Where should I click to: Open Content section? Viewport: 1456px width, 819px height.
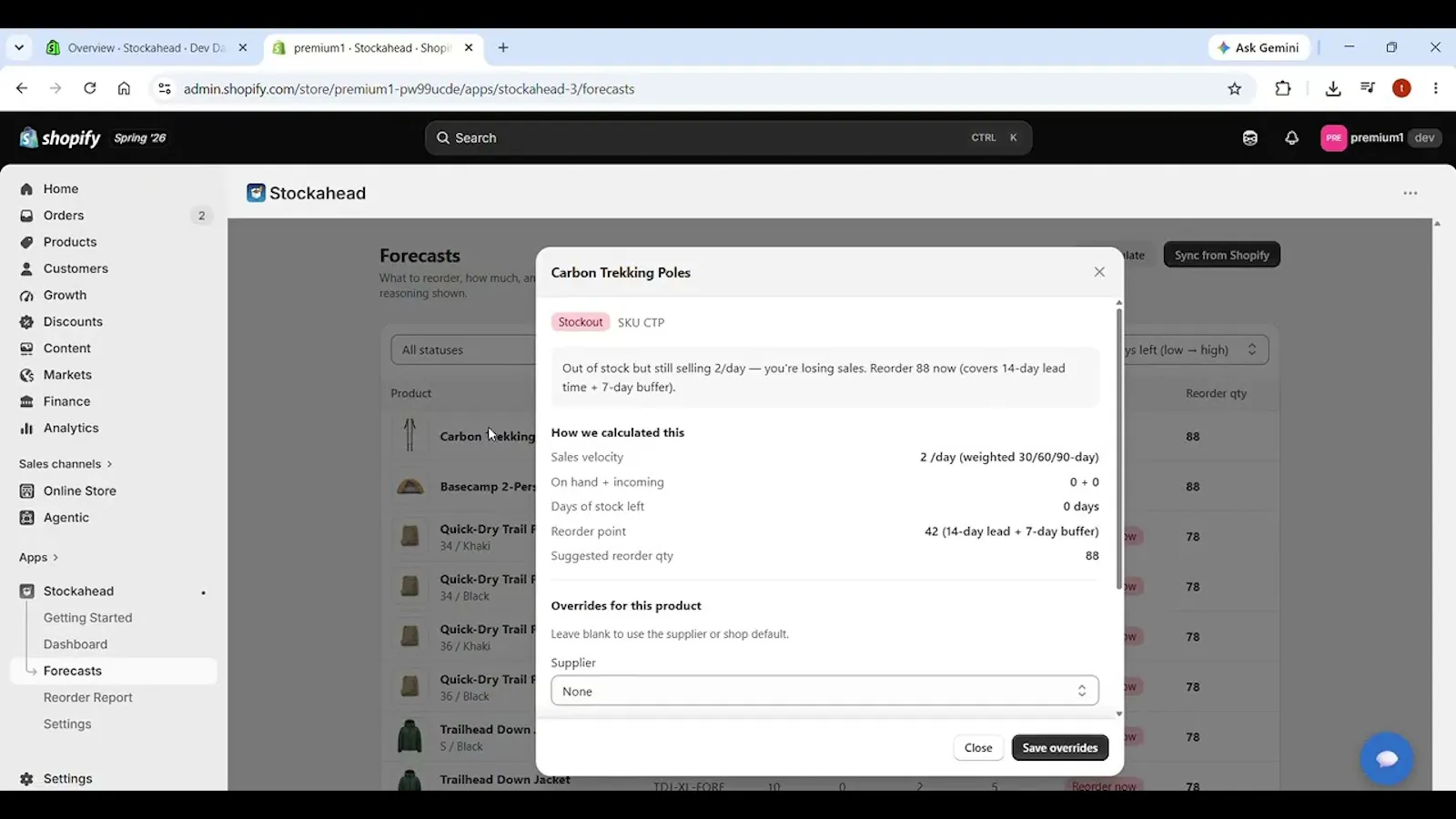tap(66, 348)
